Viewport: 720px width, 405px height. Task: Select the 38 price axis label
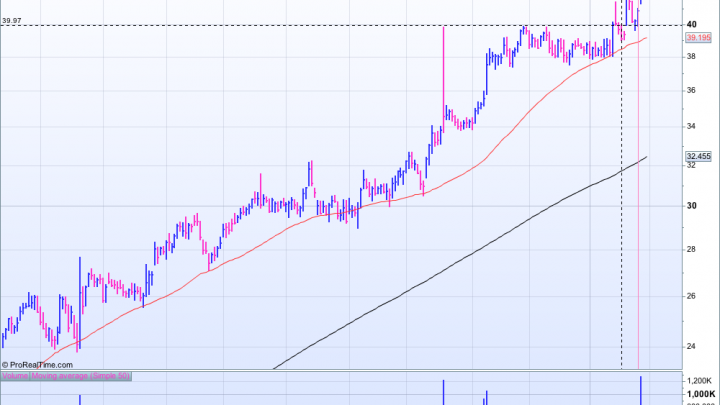692,56
